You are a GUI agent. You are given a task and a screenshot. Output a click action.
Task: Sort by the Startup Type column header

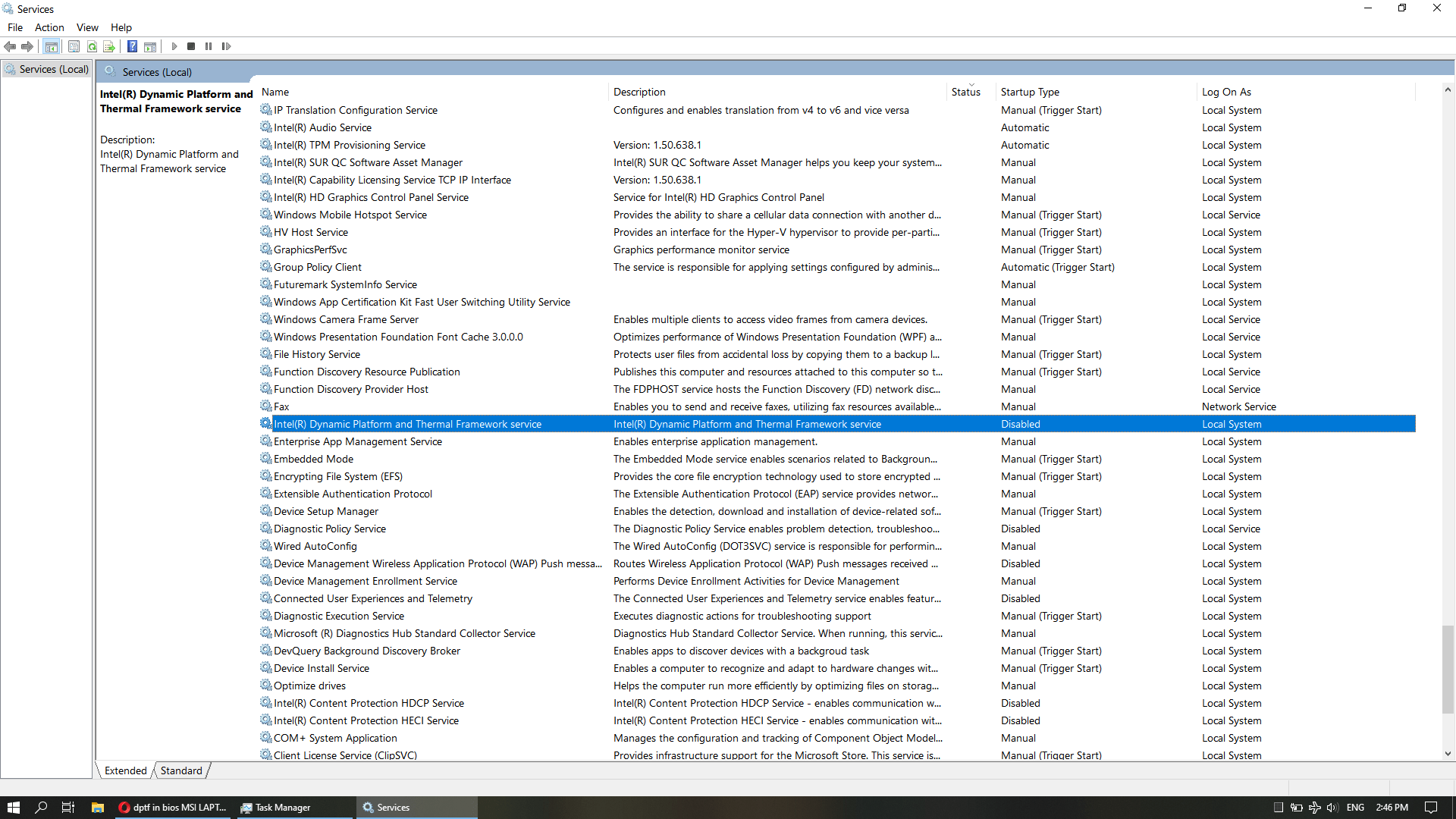click(x=1030, y=92)
